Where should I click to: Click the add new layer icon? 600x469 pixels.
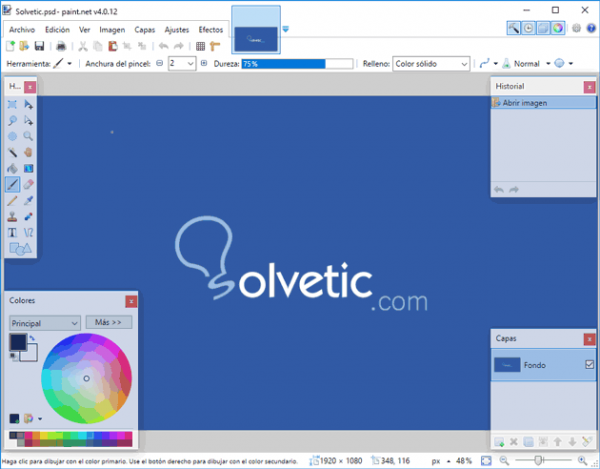tap(499, 442)
